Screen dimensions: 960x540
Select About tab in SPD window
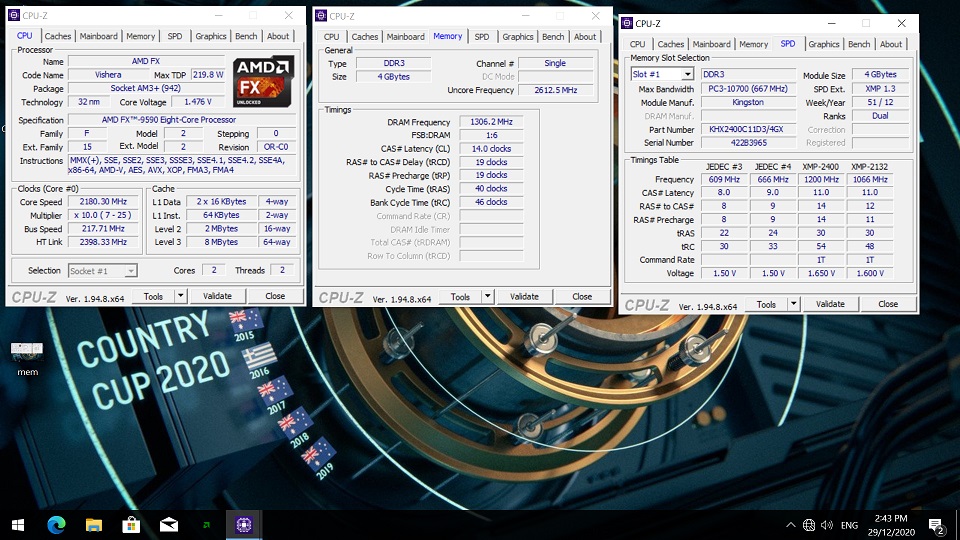[890, 44]
